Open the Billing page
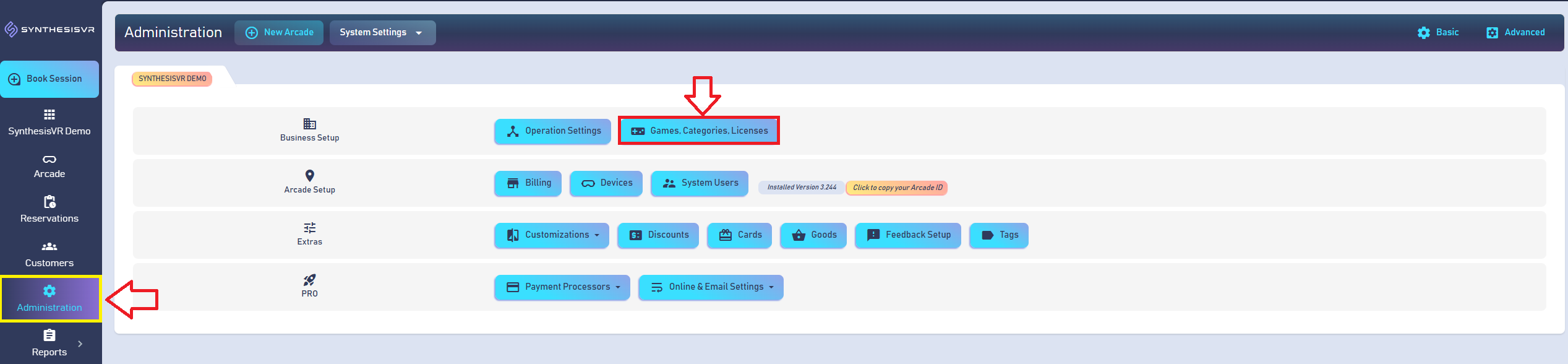 pyautogui.click(x=528, y=183)
